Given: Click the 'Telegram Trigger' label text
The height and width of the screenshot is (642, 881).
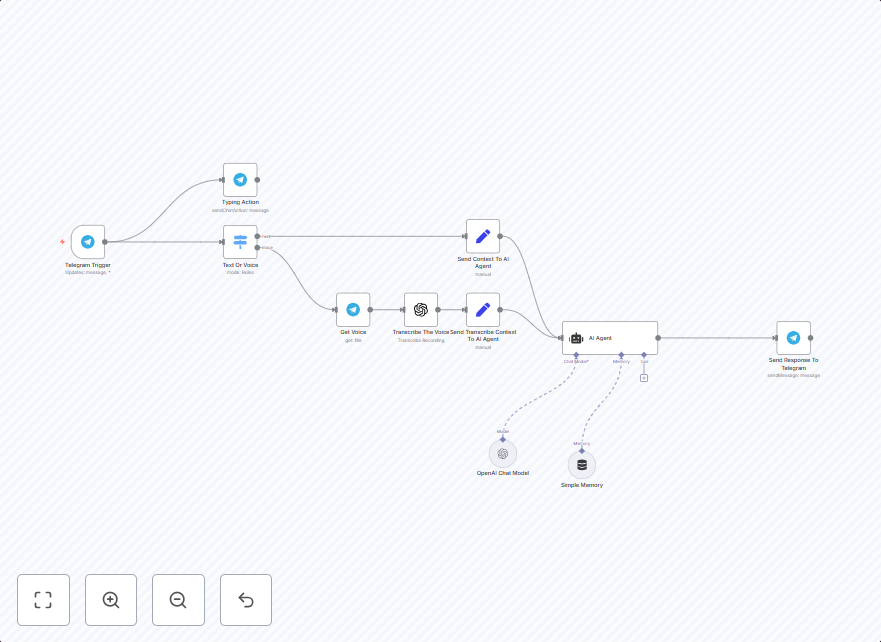Looking at the screenshot, I should click(88, 265).
